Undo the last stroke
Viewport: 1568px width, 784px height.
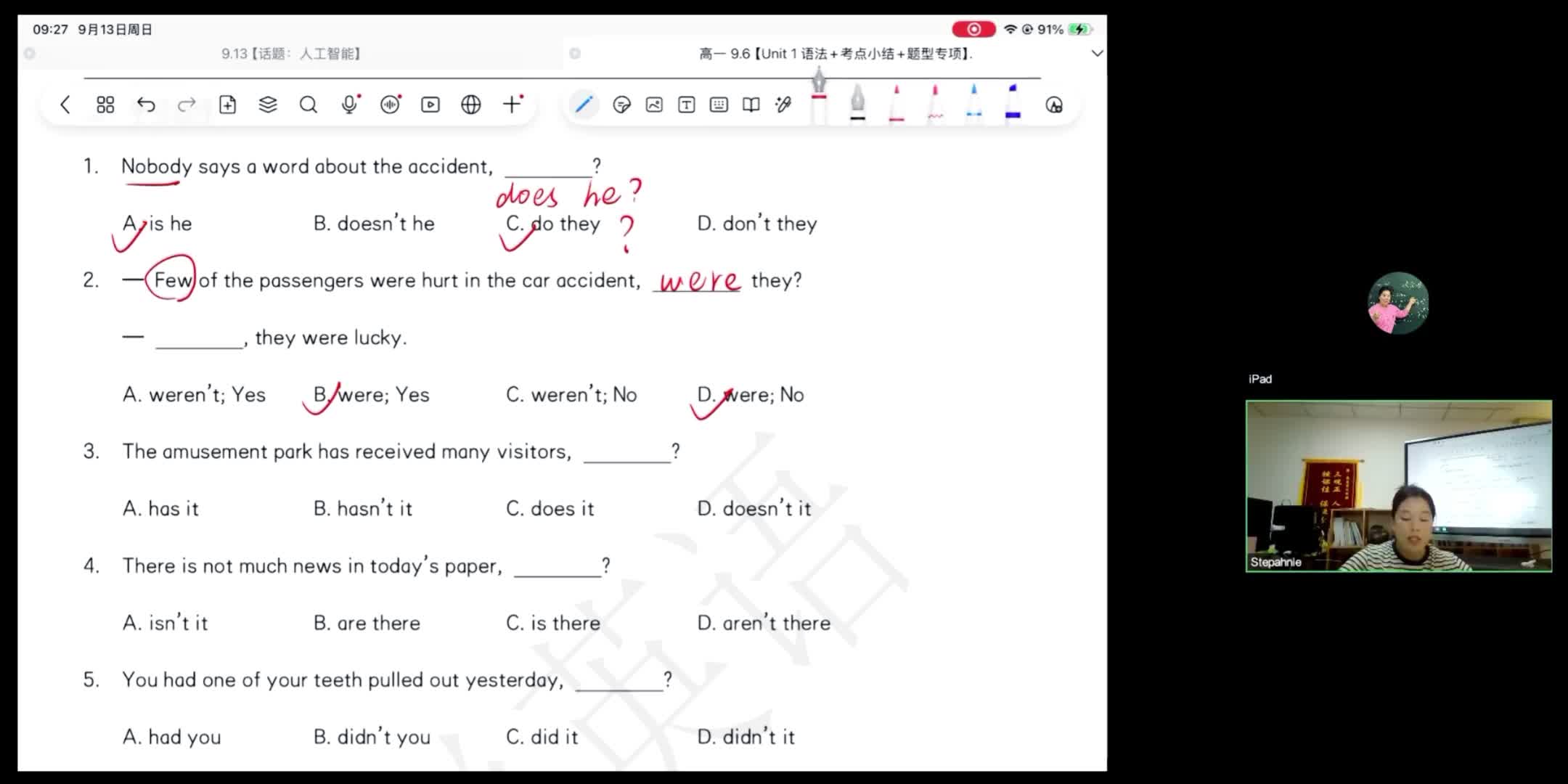[146, 105]
